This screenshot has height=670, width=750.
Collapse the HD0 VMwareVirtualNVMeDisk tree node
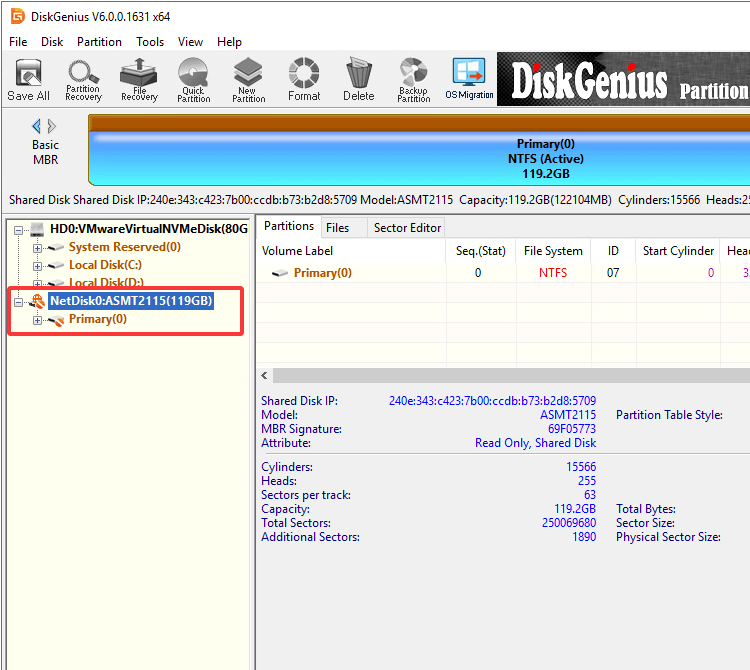19,229
